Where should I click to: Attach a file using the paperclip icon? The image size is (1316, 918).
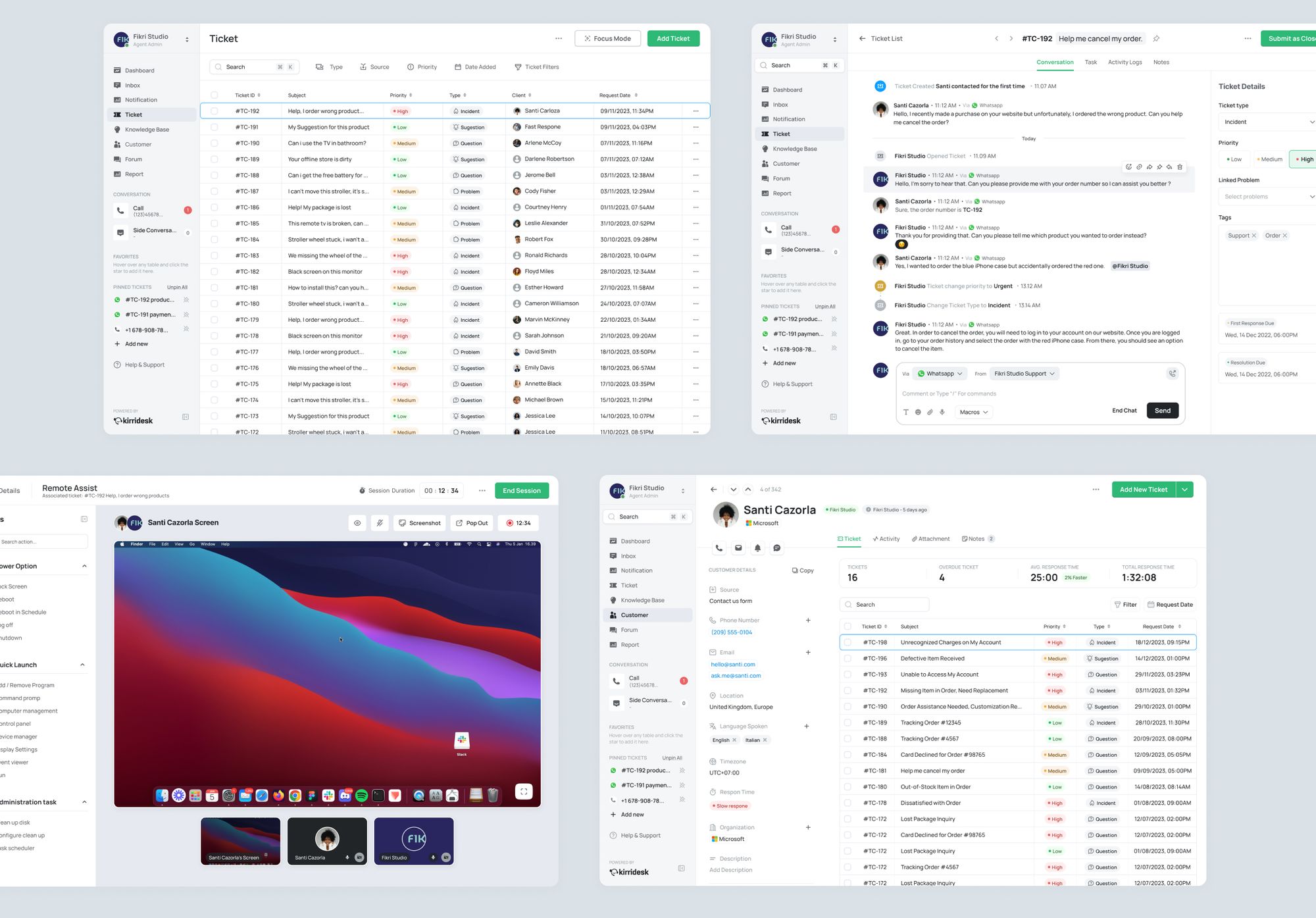pyautogui.click(x=930, y=412)
